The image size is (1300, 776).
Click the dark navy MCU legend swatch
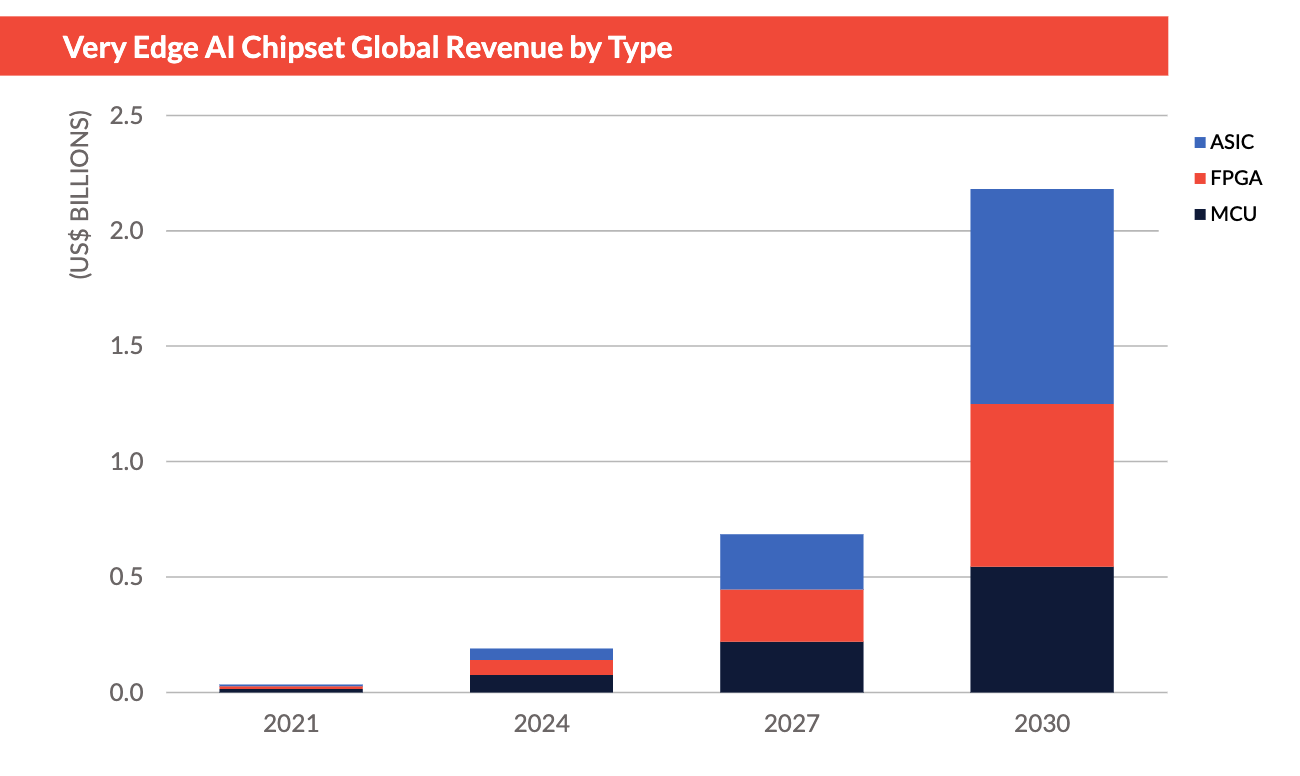[x=1199, y=214]
